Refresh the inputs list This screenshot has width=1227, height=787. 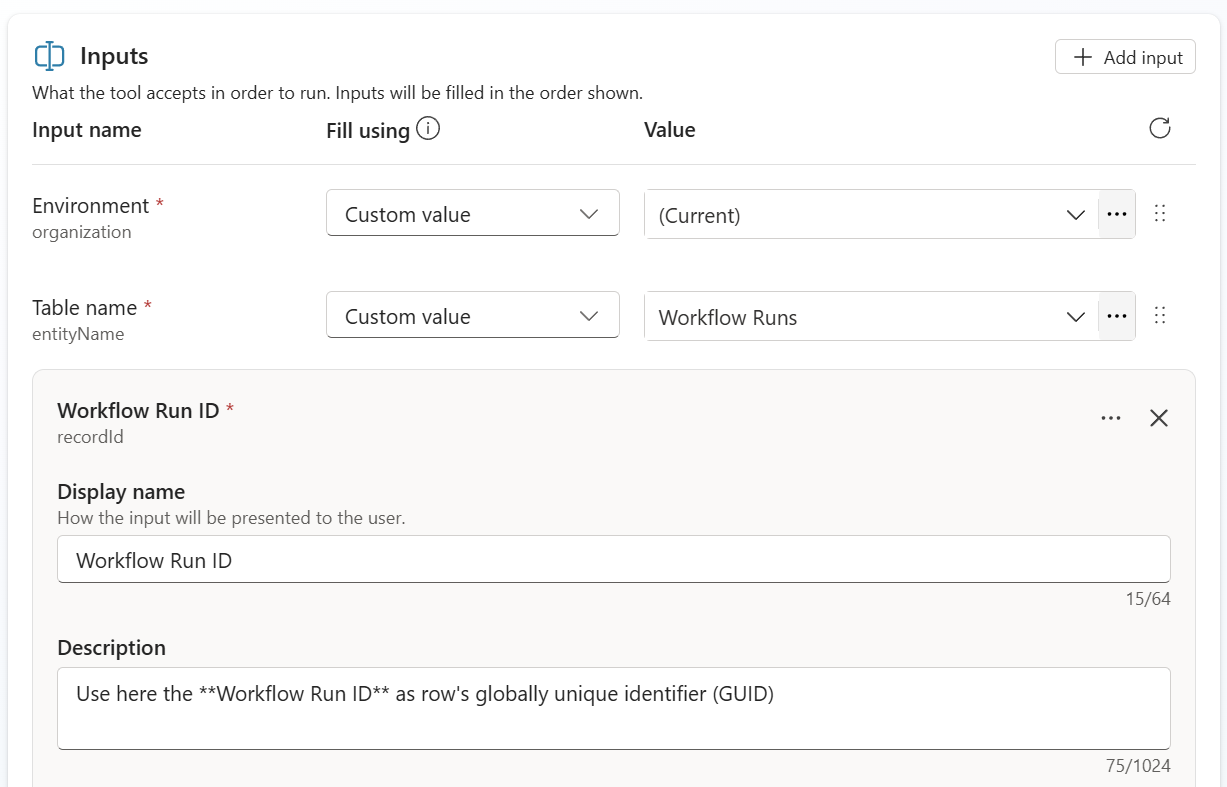1159,128
